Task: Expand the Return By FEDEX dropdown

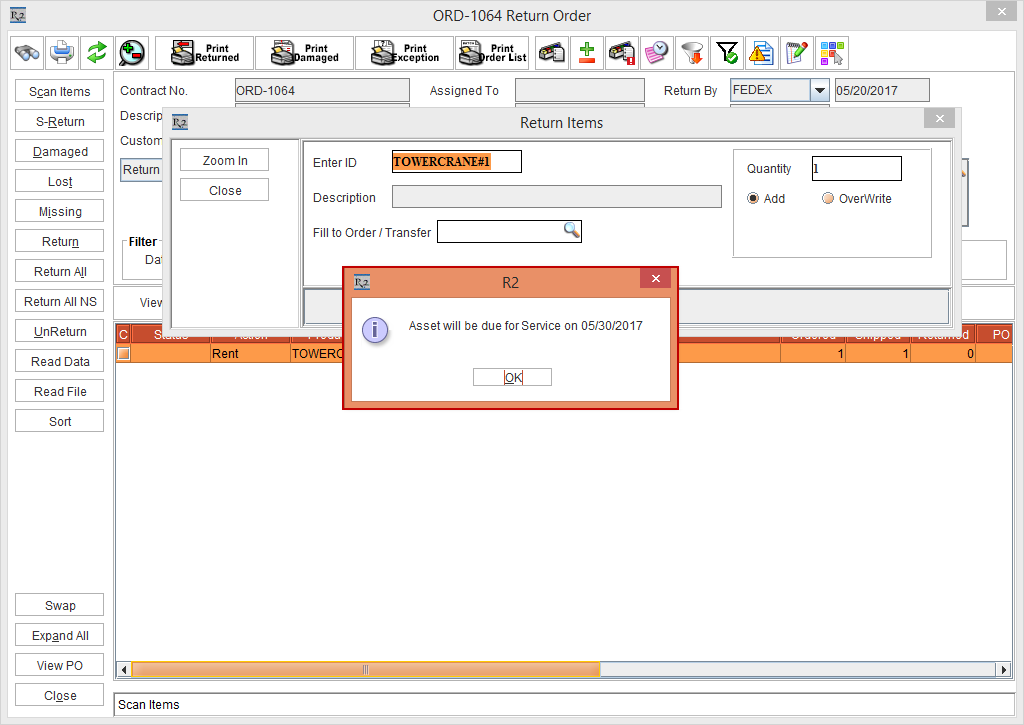Action: [x=820, y=90]
